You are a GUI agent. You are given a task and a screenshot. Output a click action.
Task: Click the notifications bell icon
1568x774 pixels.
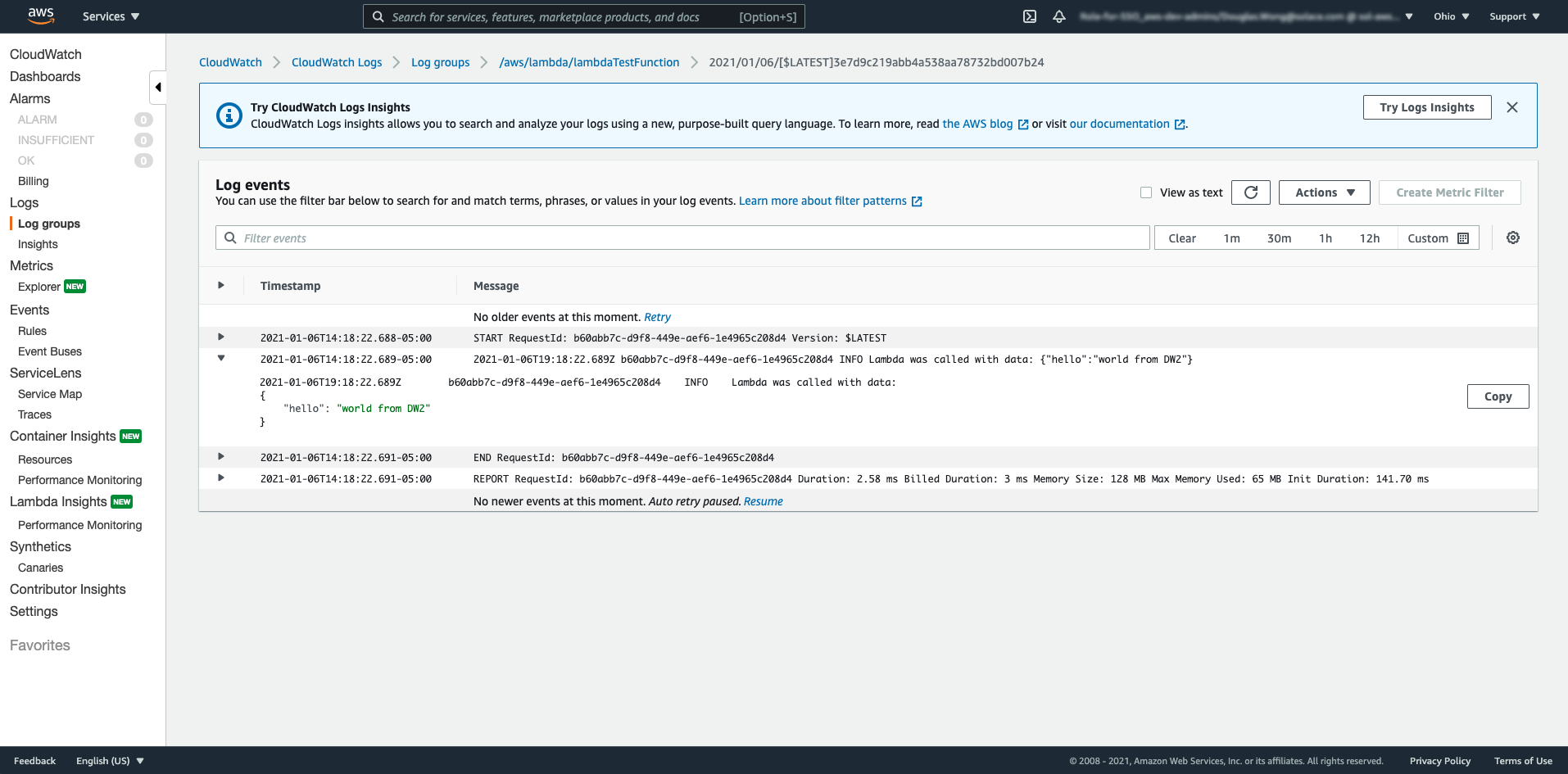(x=1059, y=16)
